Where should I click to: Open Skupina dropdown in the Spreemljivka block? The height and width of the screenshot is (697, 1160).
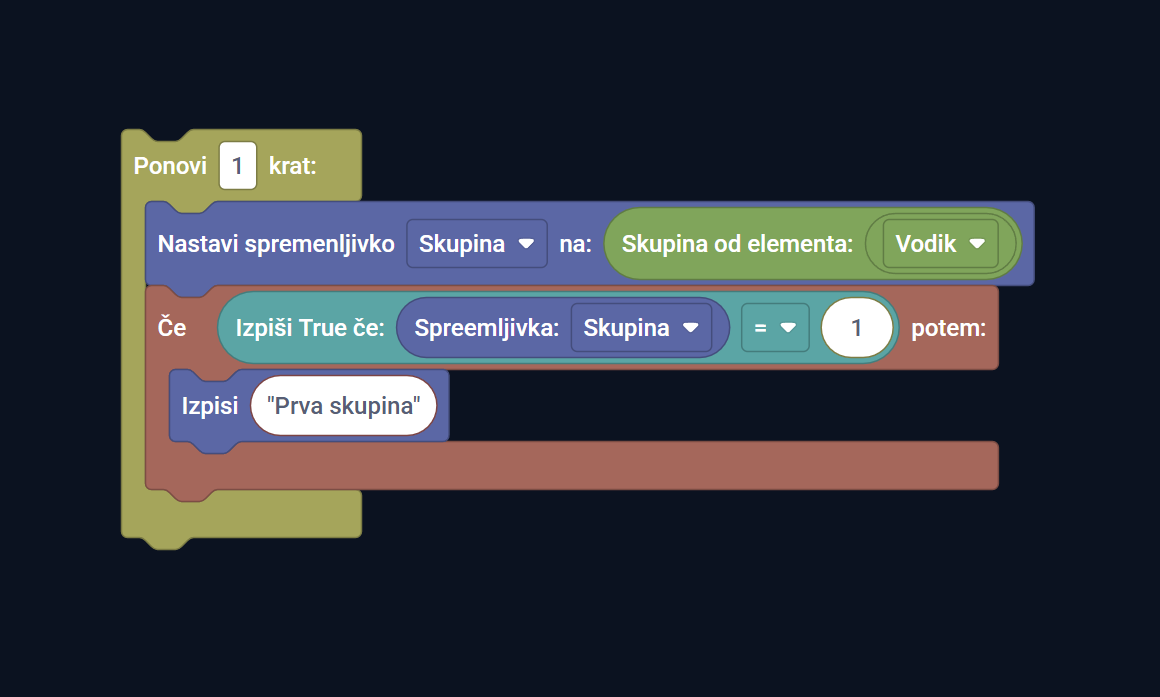(x=641, y=328)
